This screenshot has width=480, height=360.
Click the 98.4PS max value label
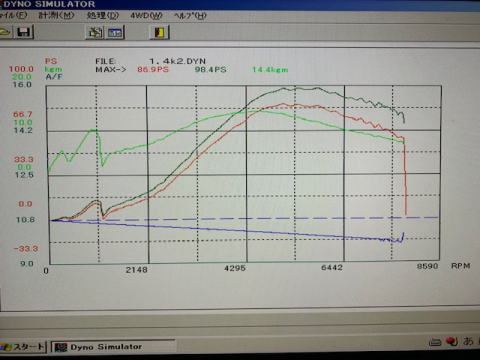click(x=210, y=70)
